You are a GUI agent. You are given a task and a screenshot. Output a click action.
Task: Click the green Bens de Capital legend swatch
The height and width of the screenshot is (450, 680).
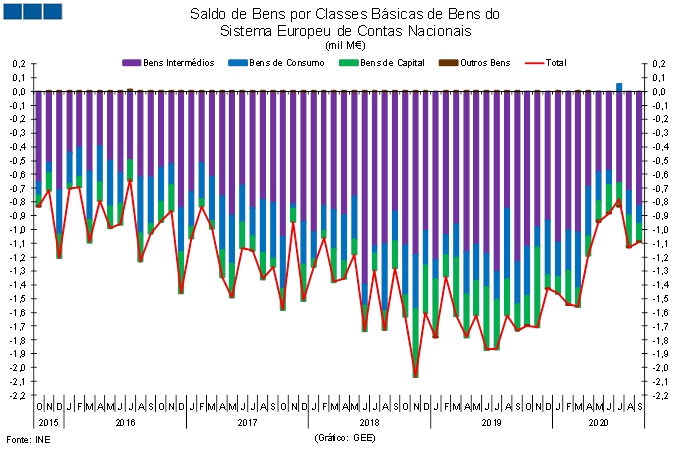click(x=349, y=63)
